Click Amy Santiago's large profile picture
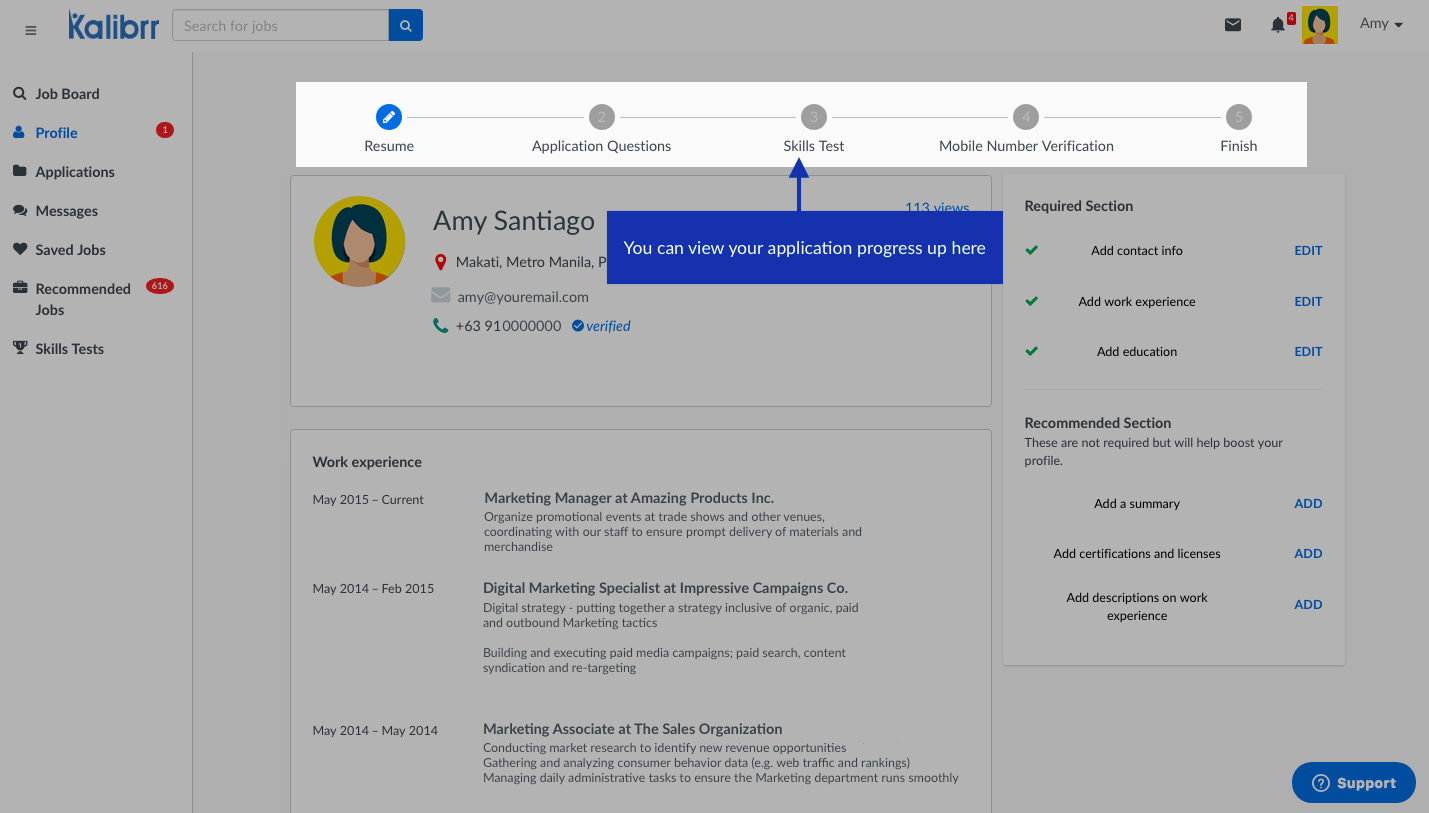The height and width of the screenshot is (813, 1429). [x=359, y=241]
